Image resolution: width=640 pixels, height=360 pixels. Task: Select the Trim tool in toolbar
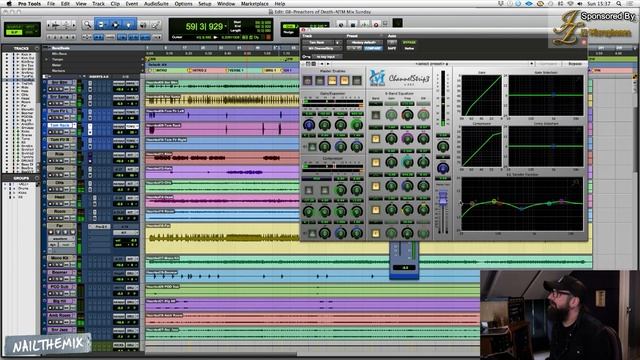coord(101,25)
